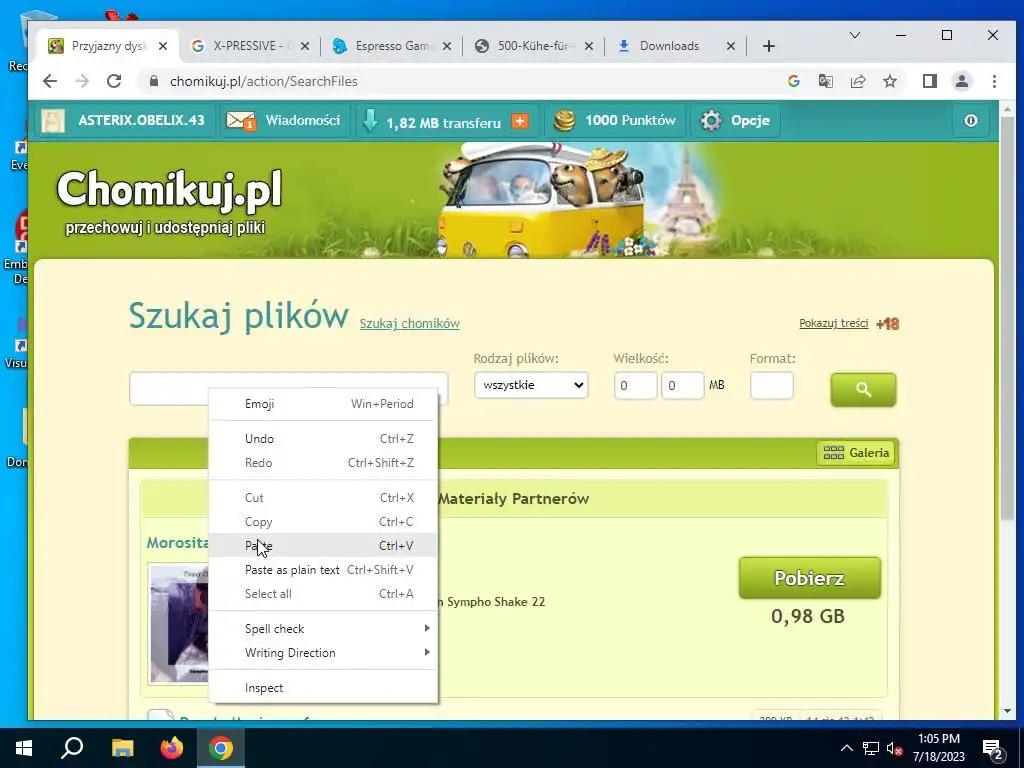Screen dimensions: 1024x768
Task: Open a new tab with the plus icon
Action: click(769, 46)
